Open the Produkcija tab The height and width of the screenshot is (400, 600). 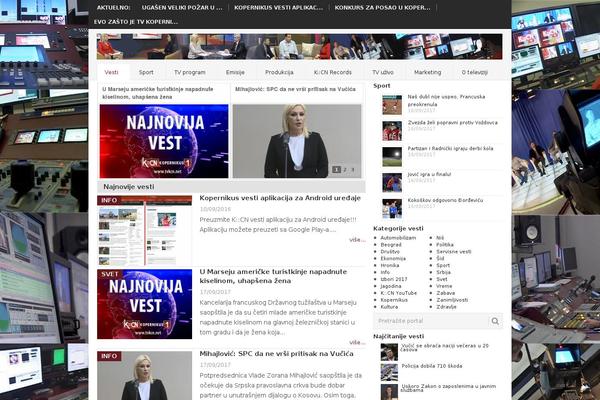point(279,72)
